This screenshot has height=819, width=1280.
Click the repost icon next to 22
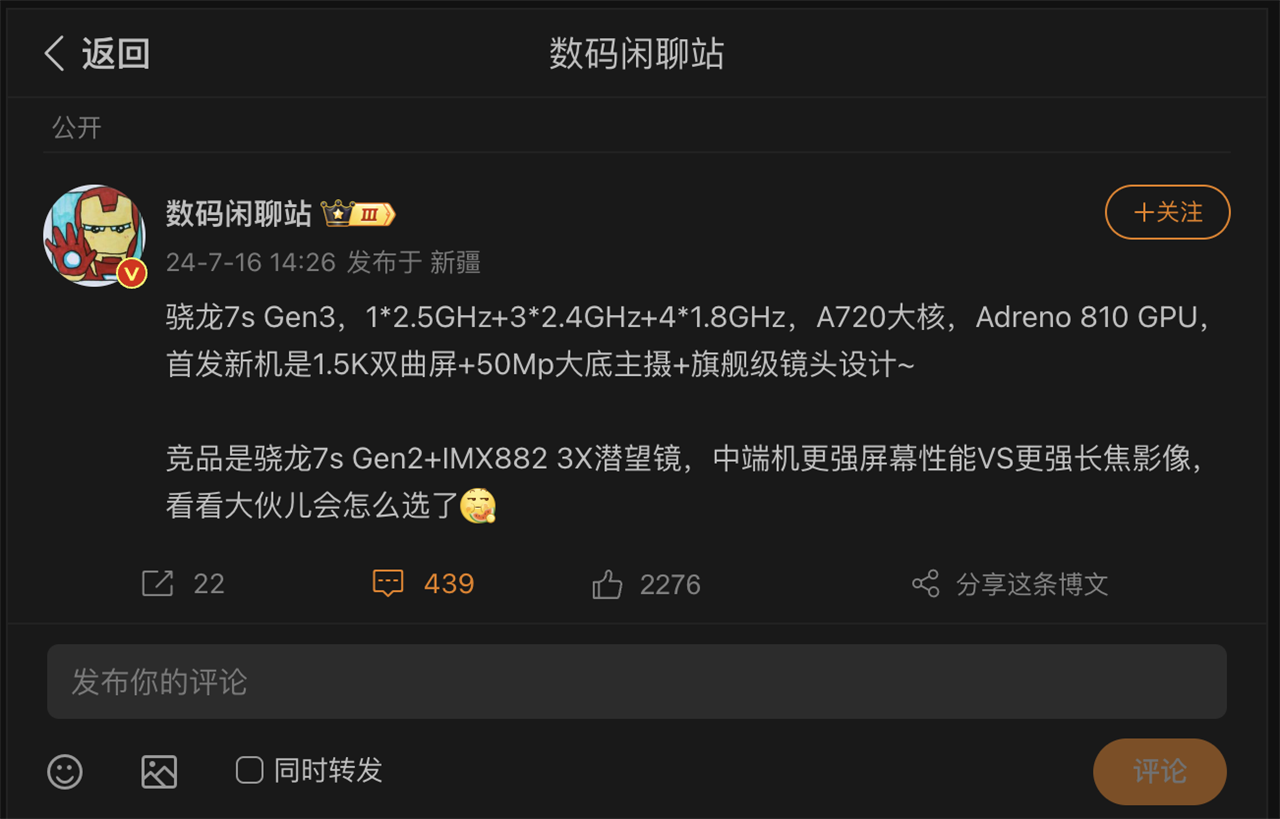[157, 583]
